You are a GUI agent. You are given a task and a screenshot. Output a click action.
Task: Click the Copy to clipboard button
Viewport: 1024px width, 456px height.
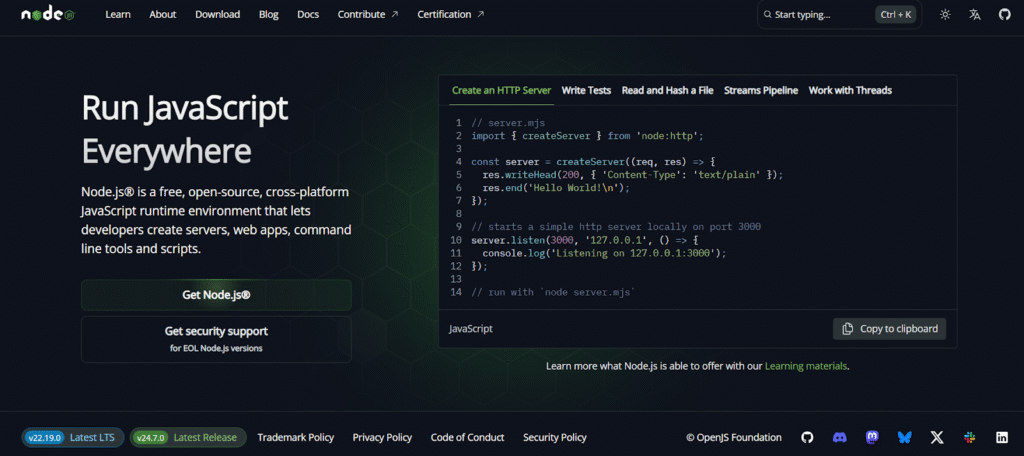pyautogui.click(x=889, y=329)
